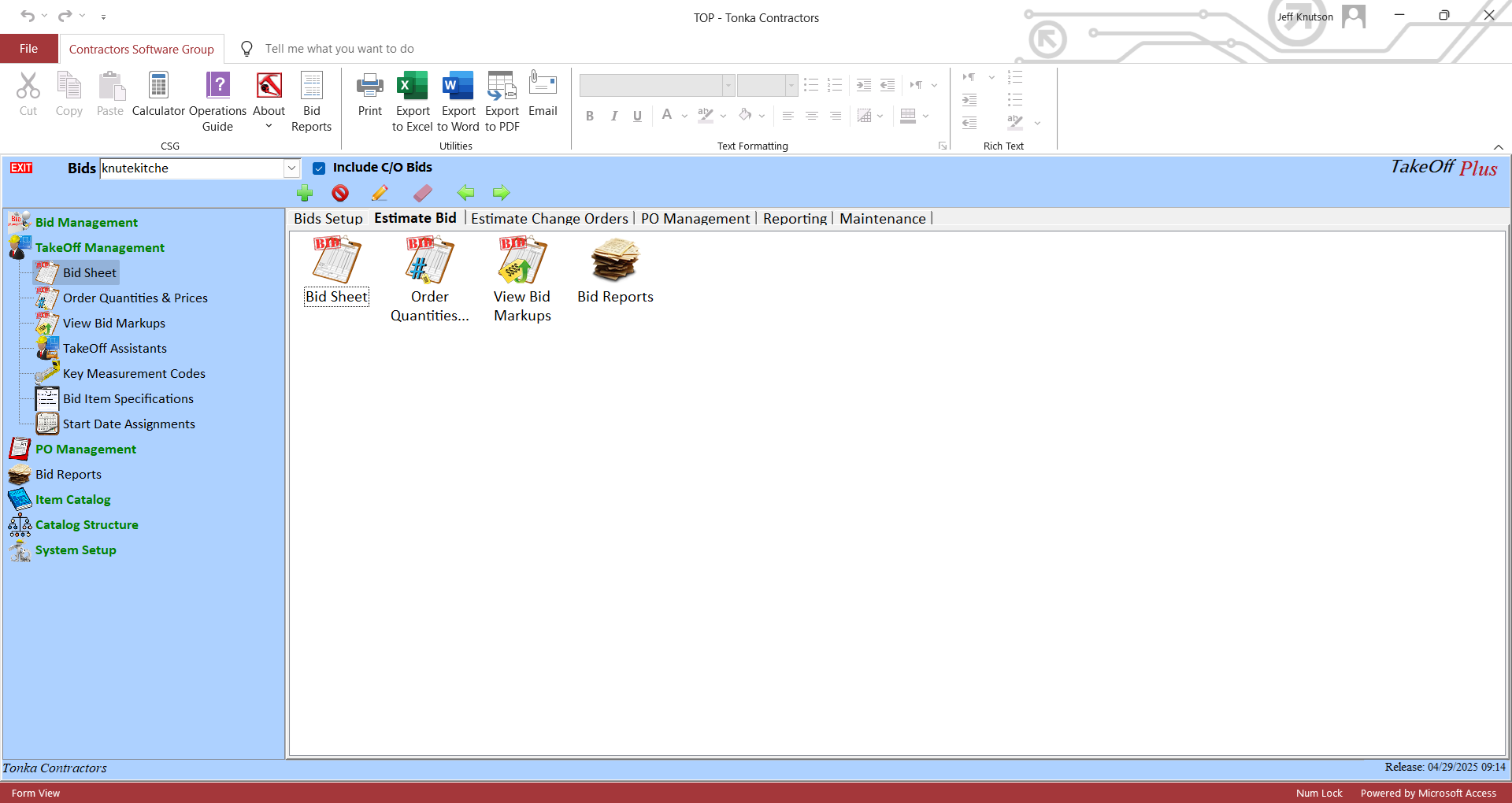Export to PDF
Viewport: 1512px width, 803px height.
tap(502, 102)
